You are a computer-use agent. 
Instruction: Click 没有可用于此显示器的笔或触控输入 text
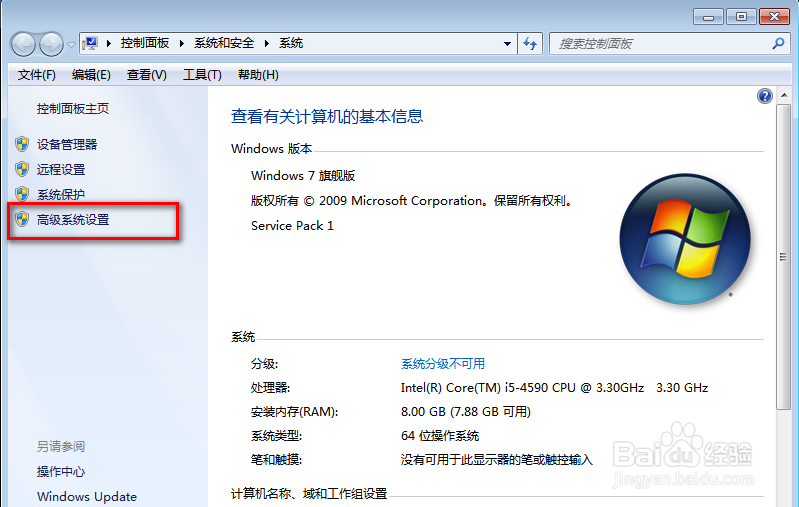coord(496,460)
